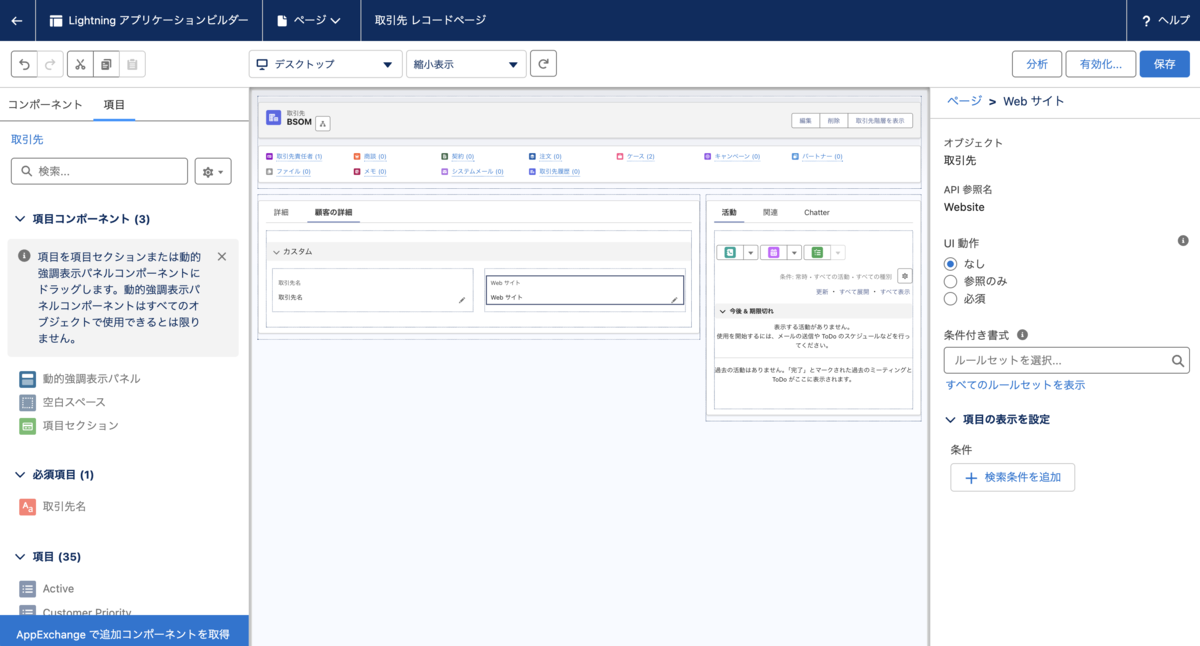Click the 分析 button
Image resolution: width=1200 pixels, height=646 pixels.
tap(1037, 64)
